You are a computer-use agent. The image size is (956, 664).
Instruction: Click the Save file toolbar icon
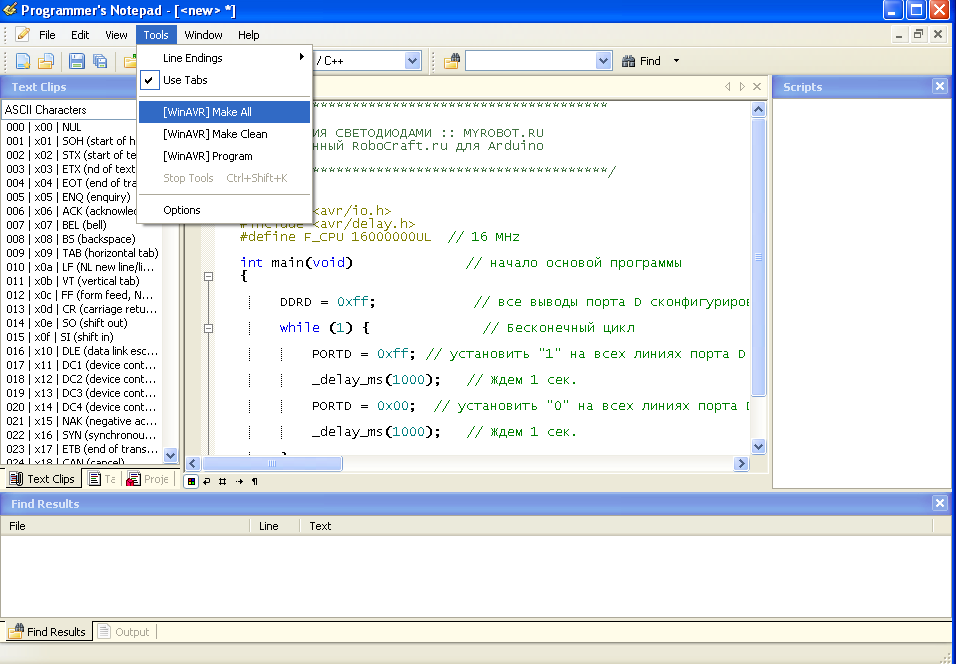coord(77,61)
